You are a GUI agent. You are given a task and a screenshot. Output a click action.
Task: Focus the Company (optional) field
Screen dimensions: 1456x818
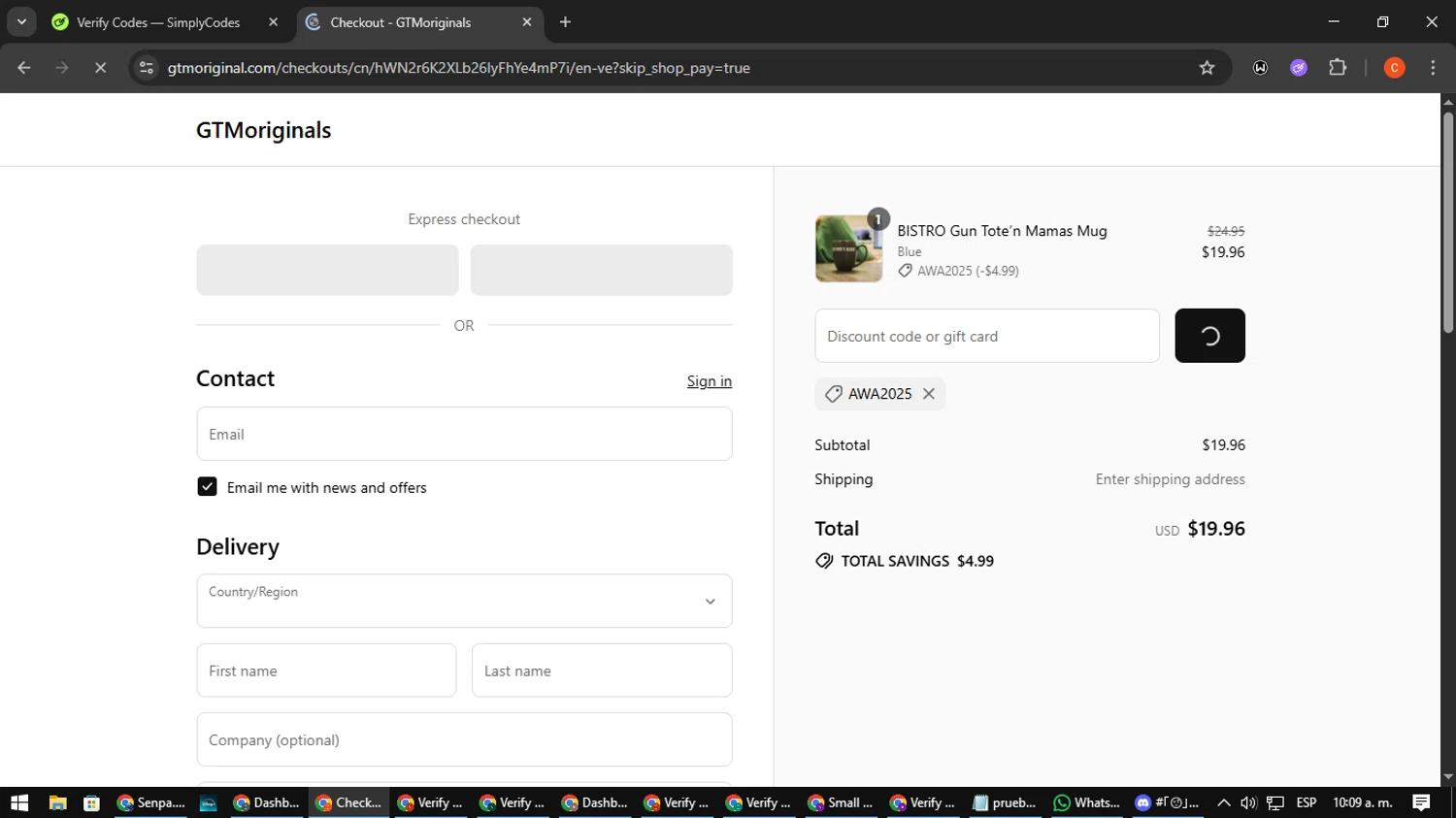(x=464, y=739)
